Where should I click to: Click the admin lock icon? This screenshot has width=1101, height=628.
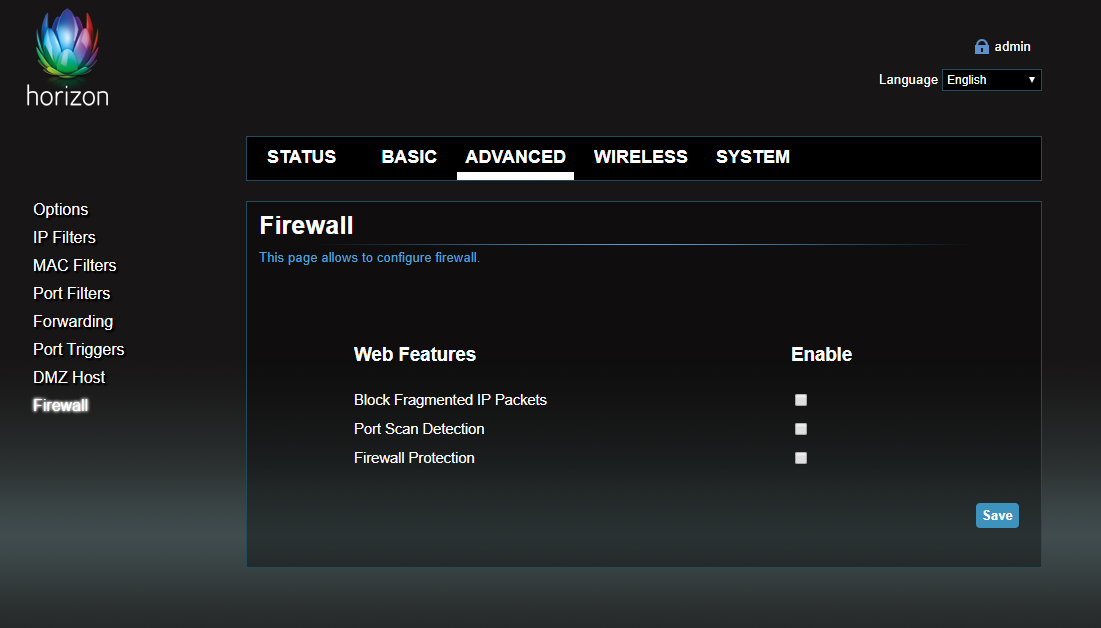(981, 47)
